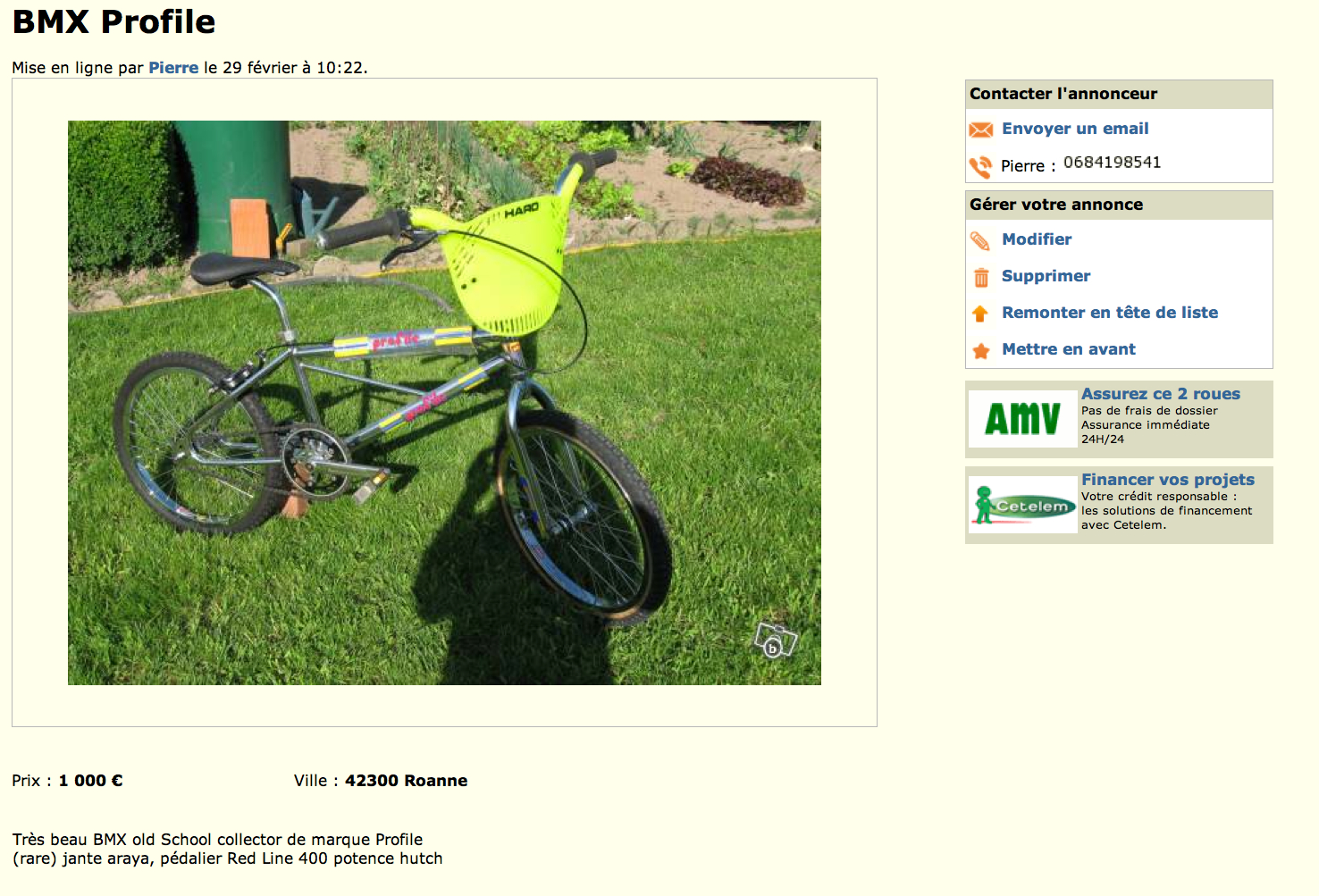Click the BMX Profile listing title

pyautogui.click(x=113, y=22)
